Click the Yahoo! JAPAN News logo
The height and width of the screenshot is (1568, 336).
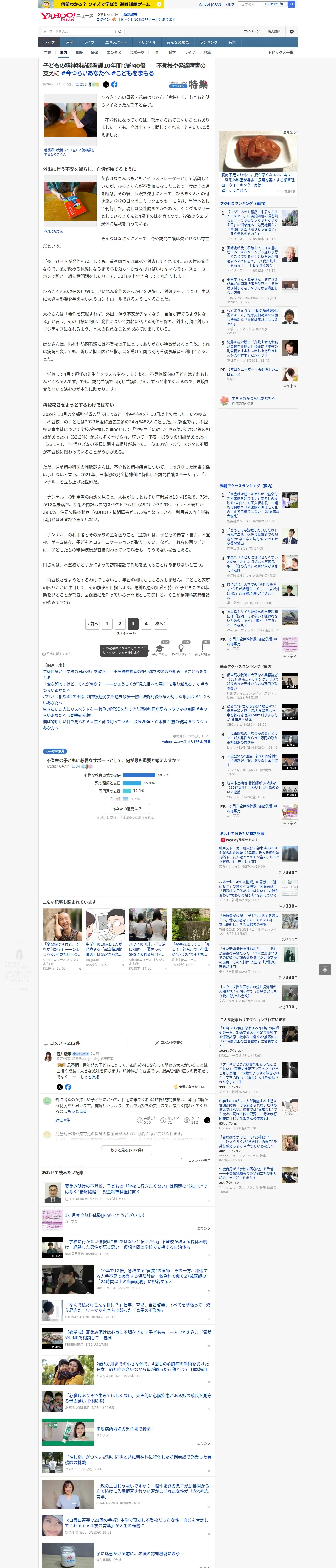point(66,16)
